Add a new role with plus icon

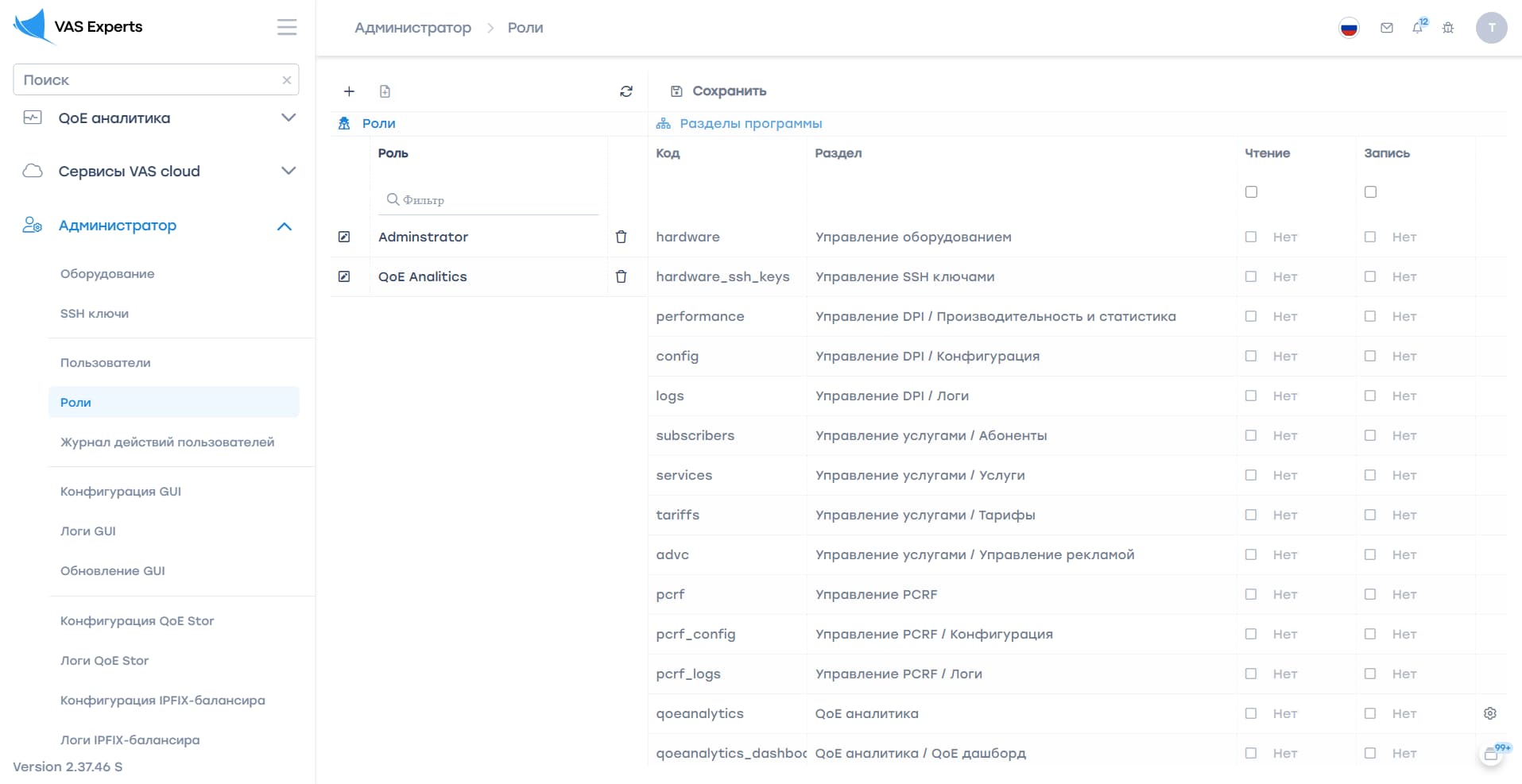click(x=349, y=91)
